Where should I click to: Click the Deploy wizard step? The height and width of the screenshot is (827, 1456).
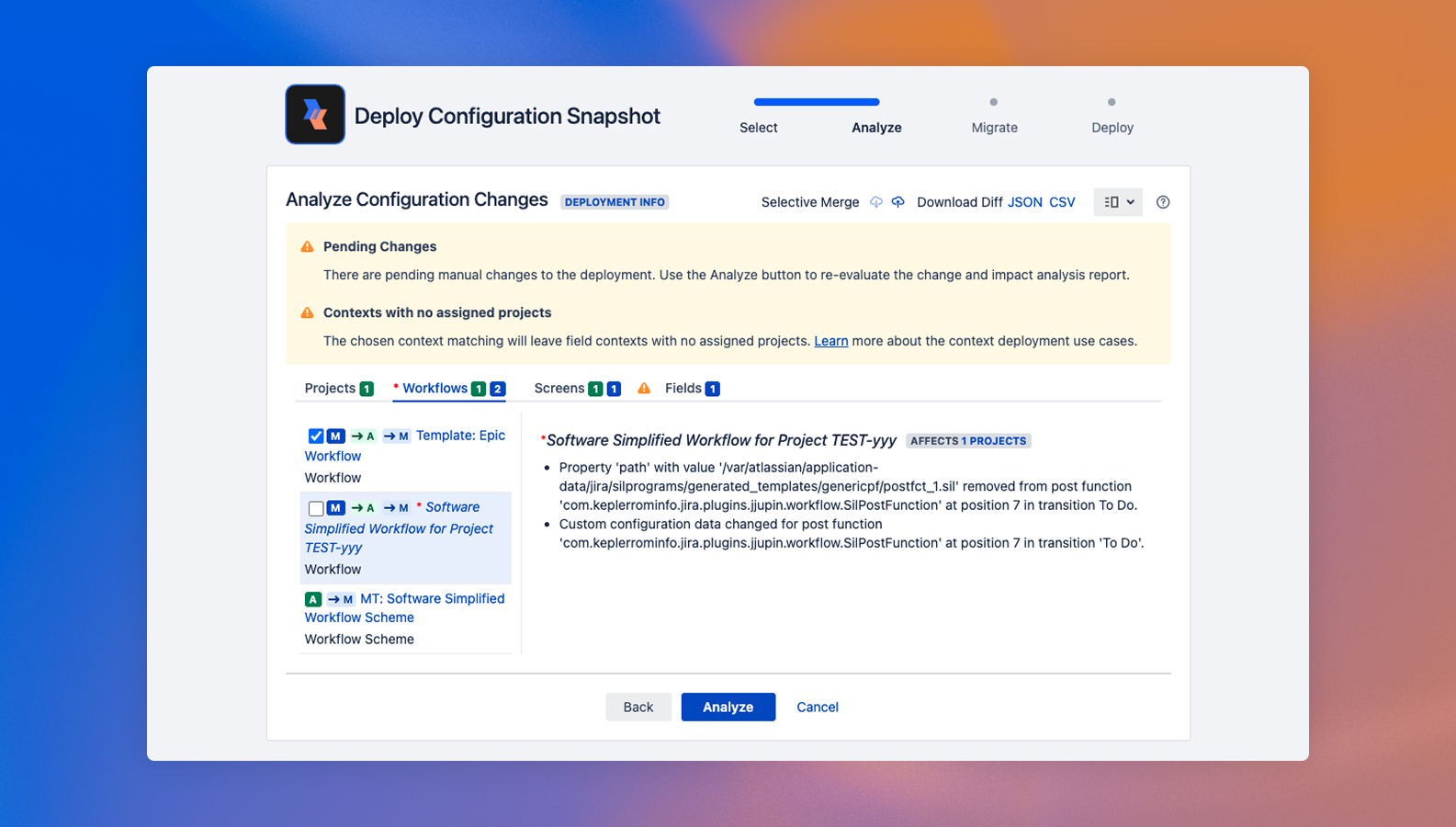point(1112,128)
